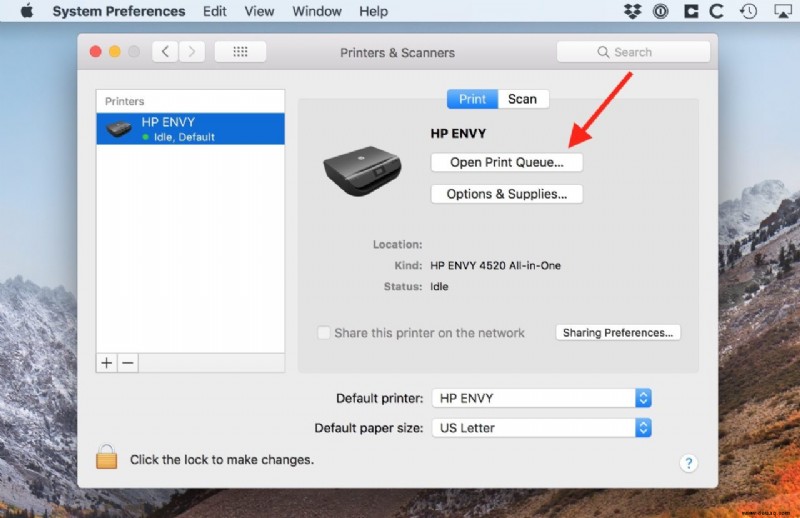Click the AirPlay display menu bar icon

click(x=782, y=11)
